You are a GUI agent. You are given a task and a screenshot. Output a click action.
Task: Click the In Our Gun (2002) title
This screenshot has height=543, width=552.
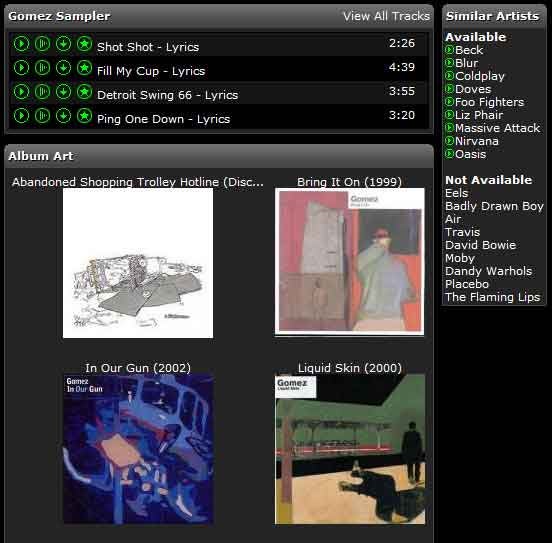coord(138,368)
